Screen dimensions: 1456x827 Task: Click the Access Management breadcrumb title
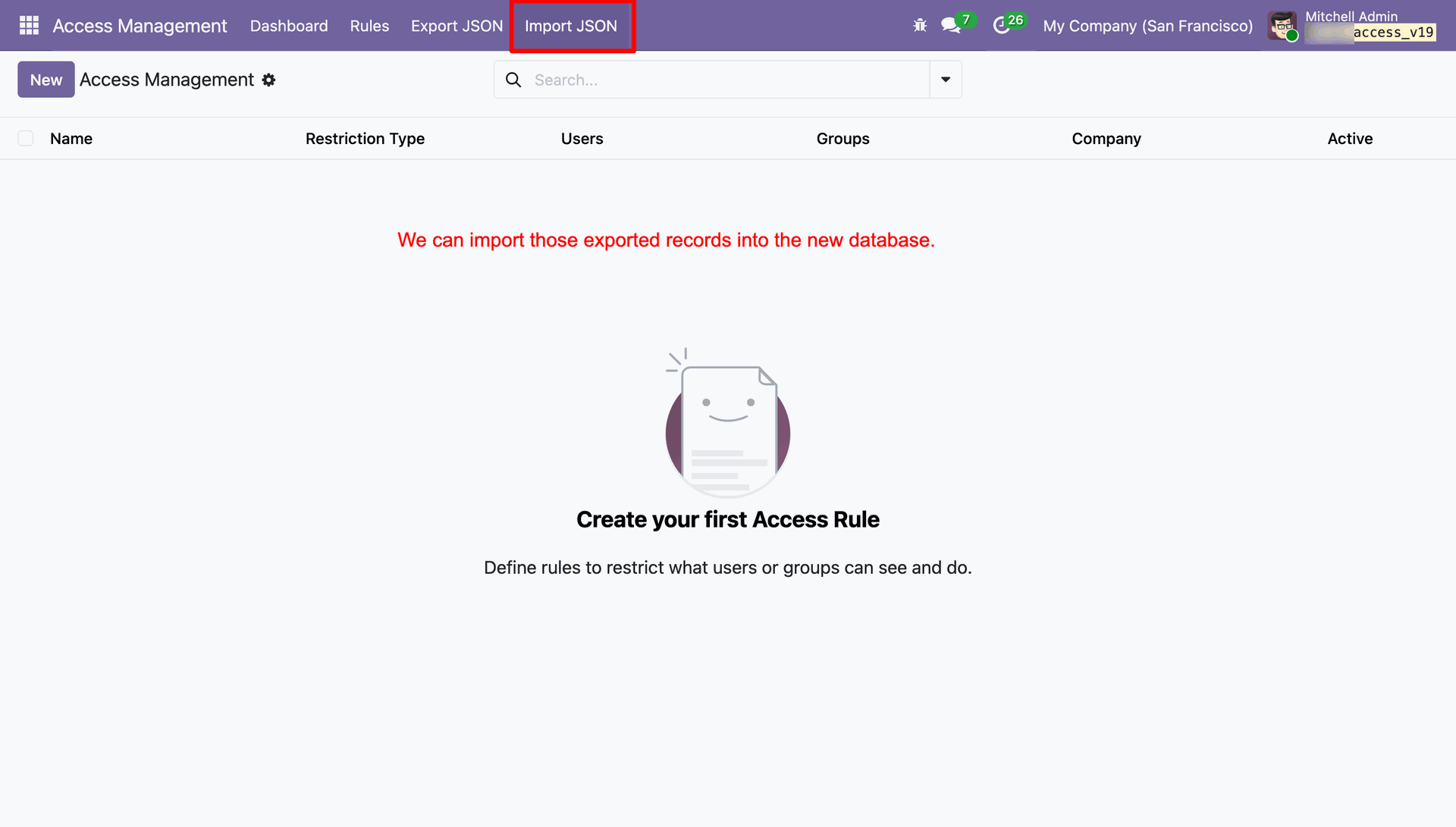click(167, 80)
